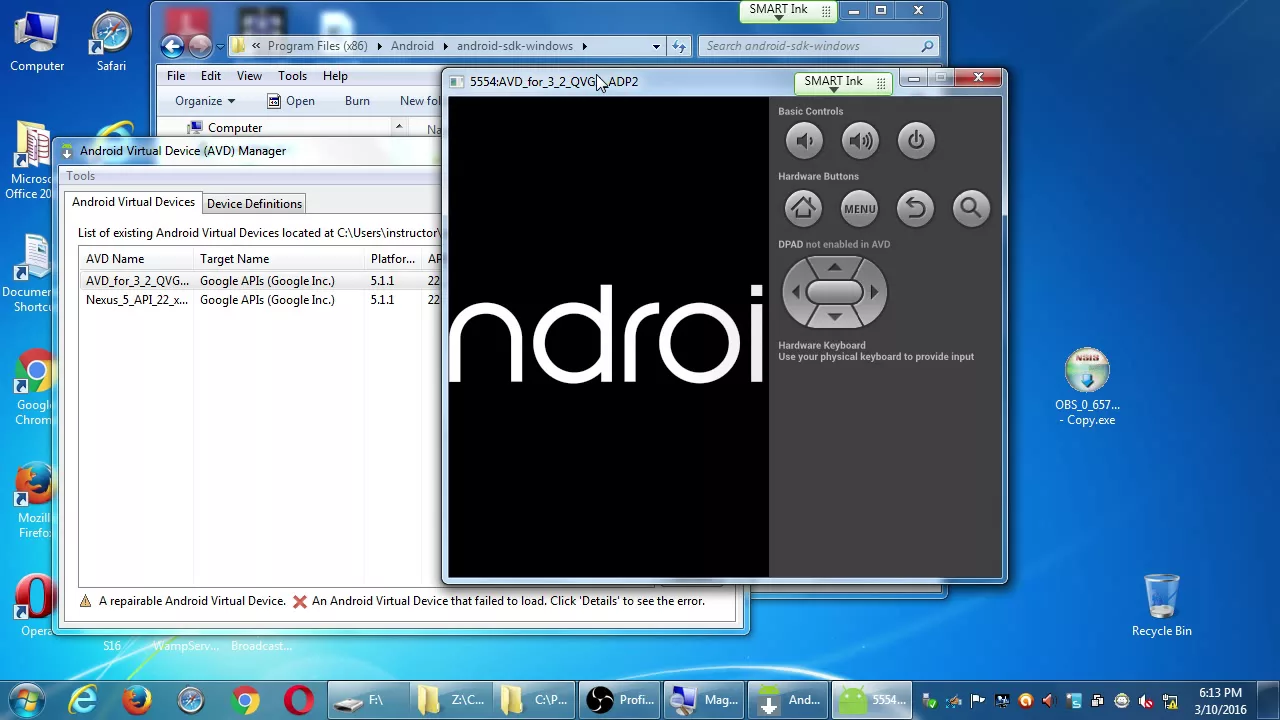Tap the emulator Search hardware button
The width and height of the screenshot is (1280, 720).
[x=971, y=208]
